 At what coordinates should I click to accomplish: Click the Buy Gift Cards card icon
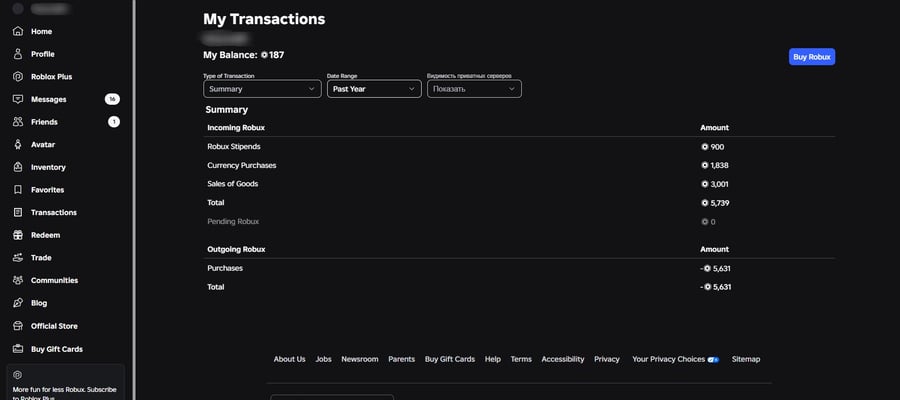pos(18,349)
